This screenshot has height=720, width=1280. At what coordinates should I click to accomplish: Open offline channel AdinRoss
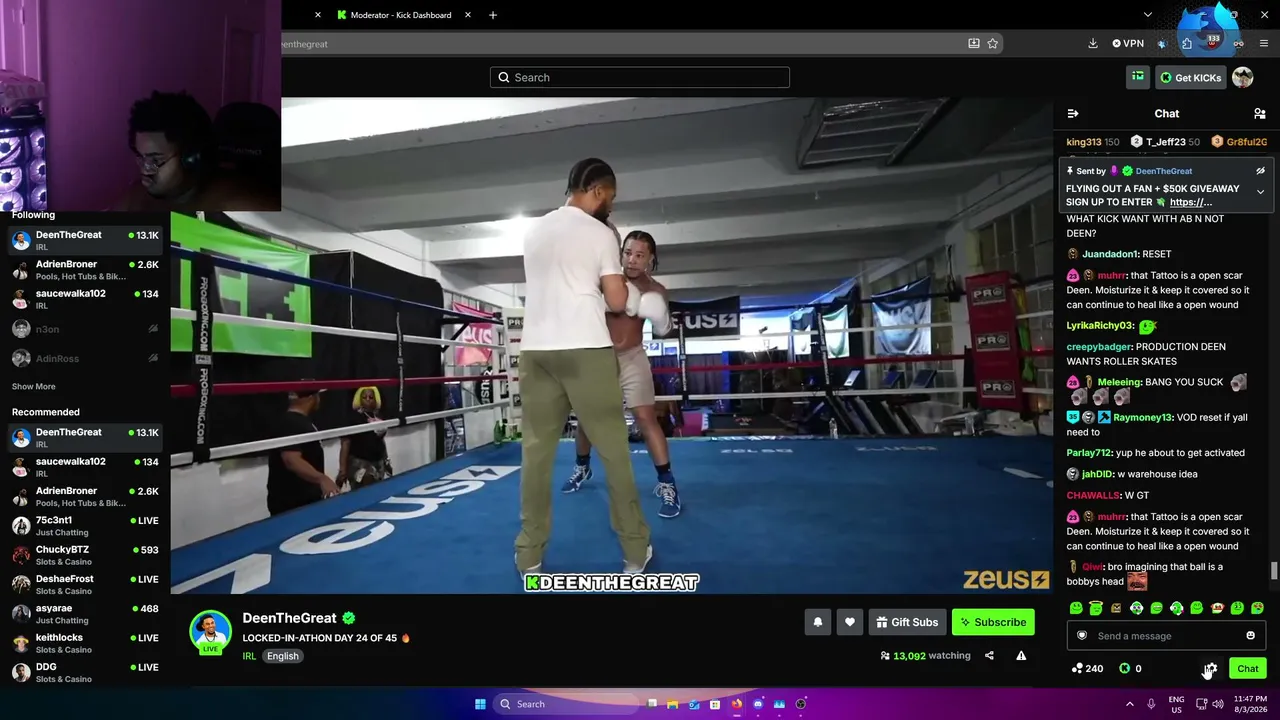[x=85, y=358]
